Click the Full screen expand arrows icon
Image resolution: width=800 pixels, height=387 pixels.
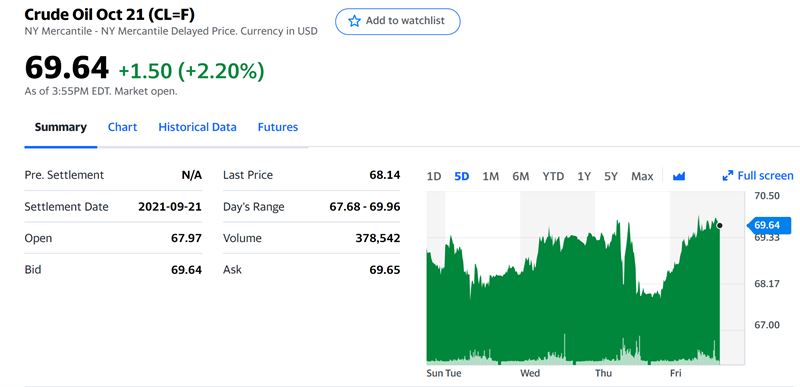(728, 176)
